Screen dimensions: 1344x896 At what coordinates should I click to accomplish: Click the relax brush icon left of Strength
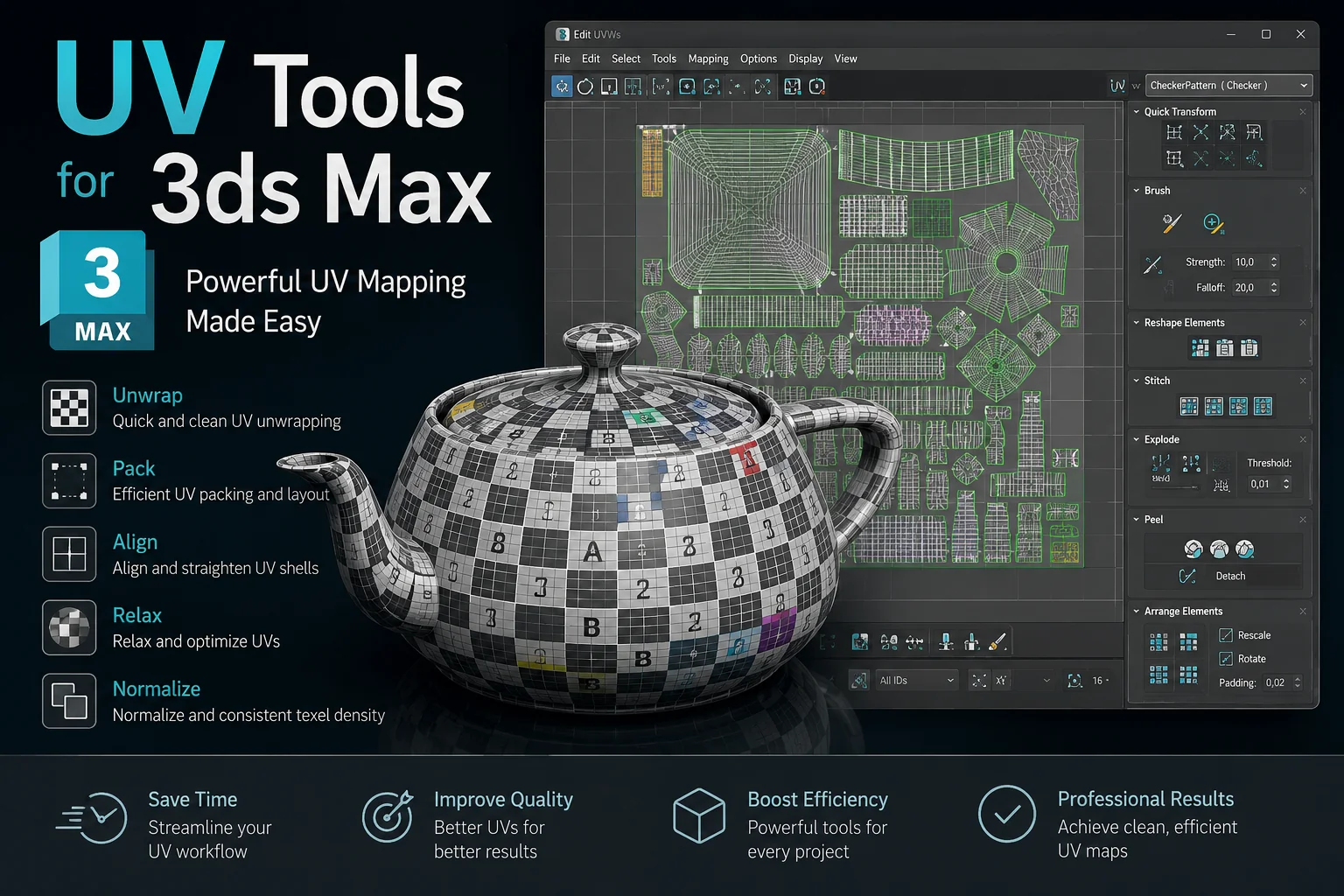pos(1152,264)
